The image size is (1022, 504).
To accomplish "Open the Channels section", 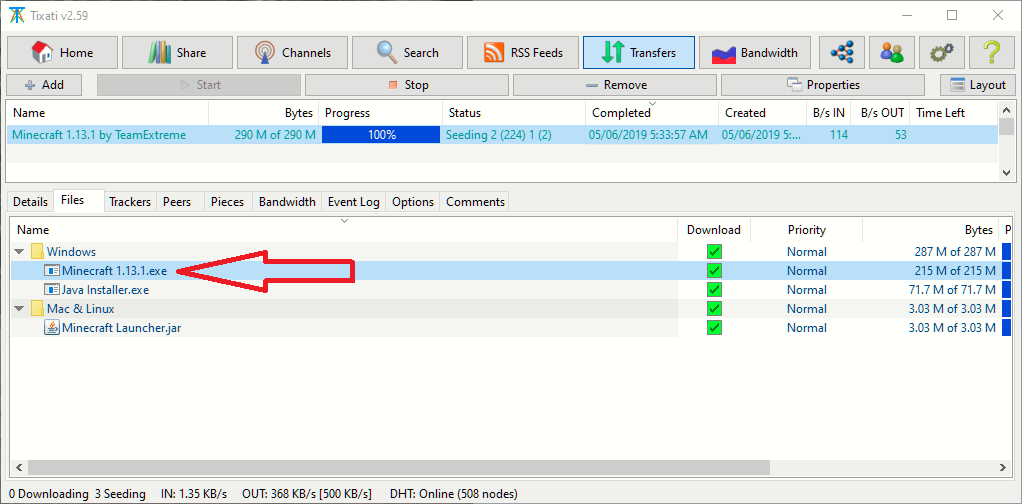I will [x=293, y=53].
